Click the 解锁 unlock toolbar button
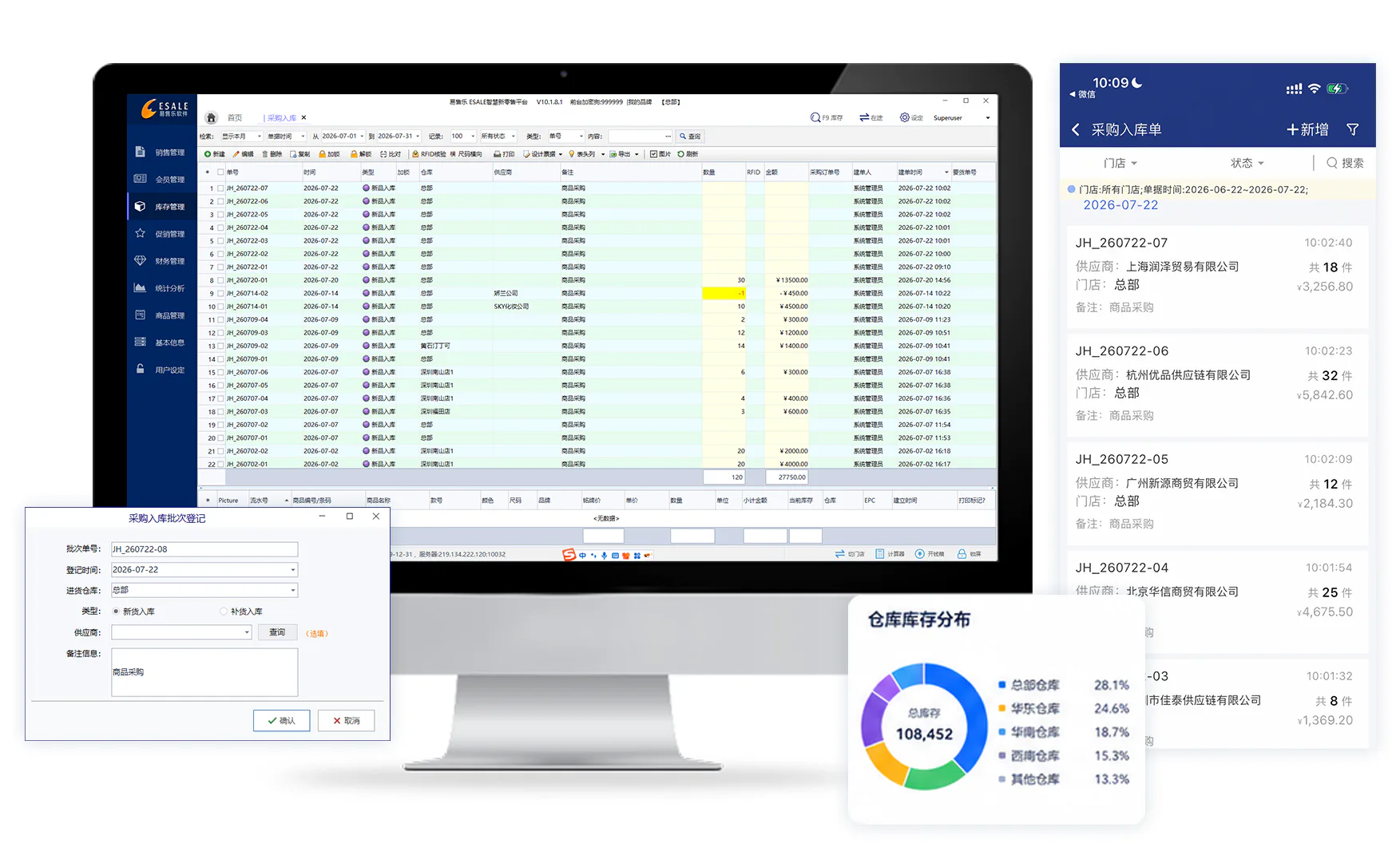The height and width of the screenshot is (867, 1400). pos(361,154)
